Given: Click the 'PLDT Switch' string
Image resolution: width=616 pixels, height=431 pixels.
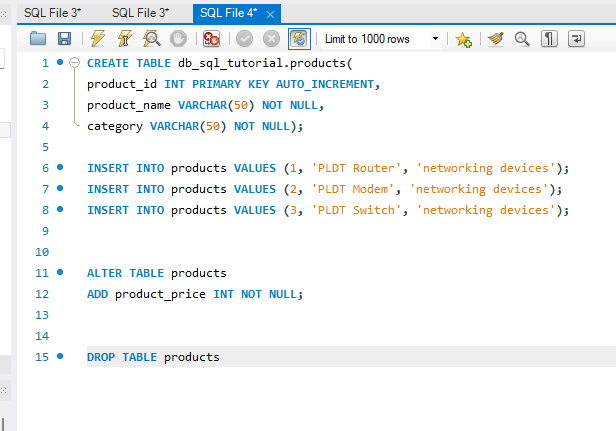Looking at the screenshot, I should point(356,210).
